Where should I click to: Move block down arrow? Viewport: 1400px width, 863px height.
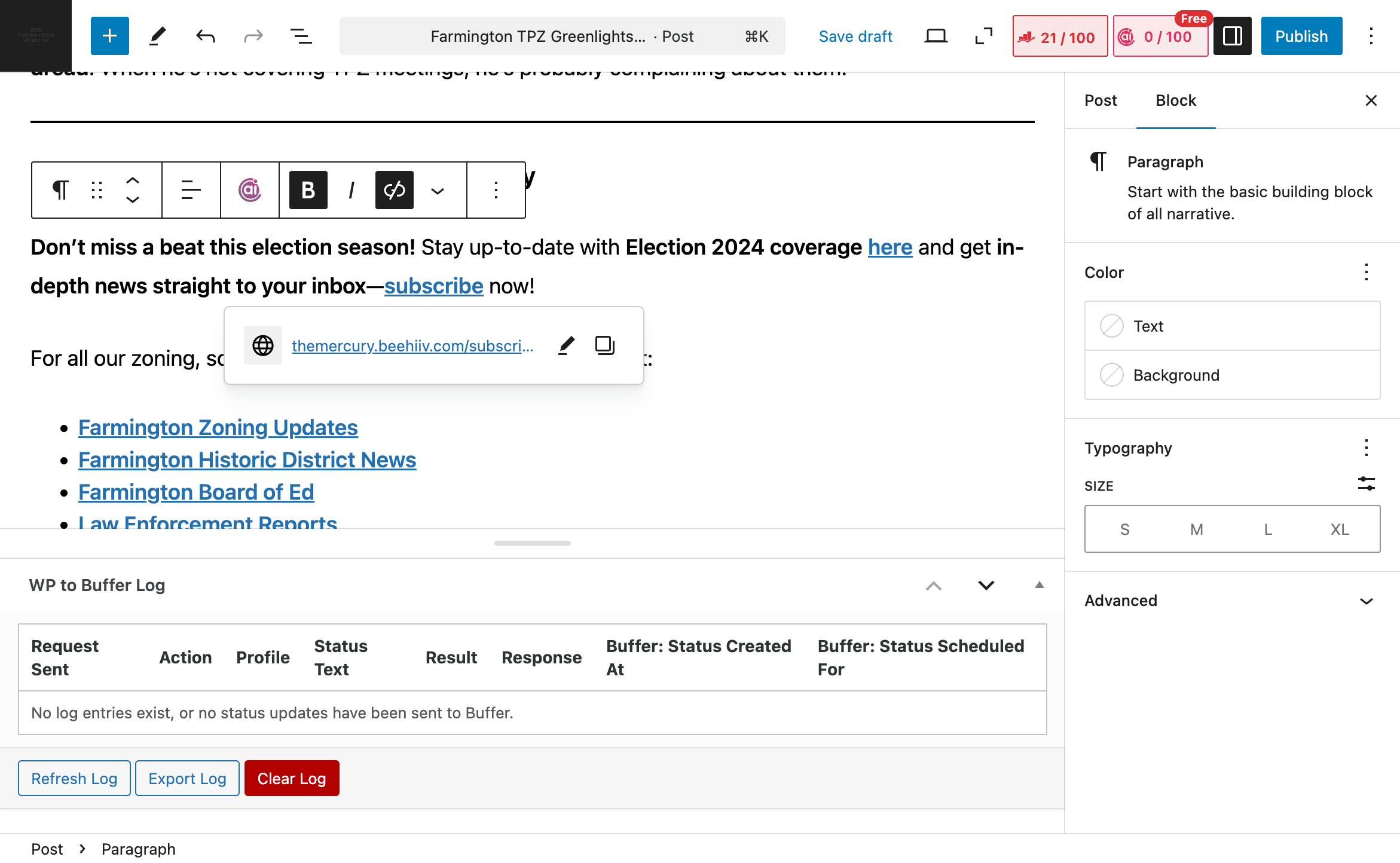[x=133, y=200]
